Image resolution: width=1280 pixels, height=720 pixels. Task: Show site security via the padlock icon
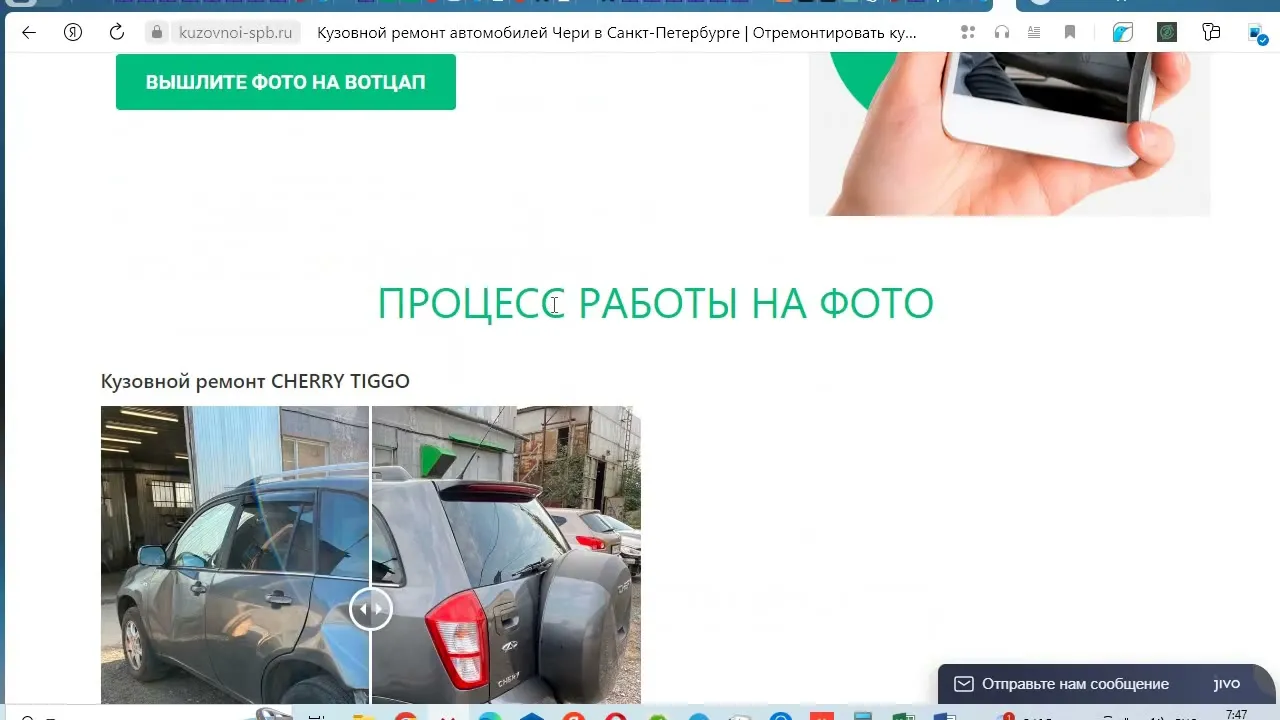tap(156, 32)
